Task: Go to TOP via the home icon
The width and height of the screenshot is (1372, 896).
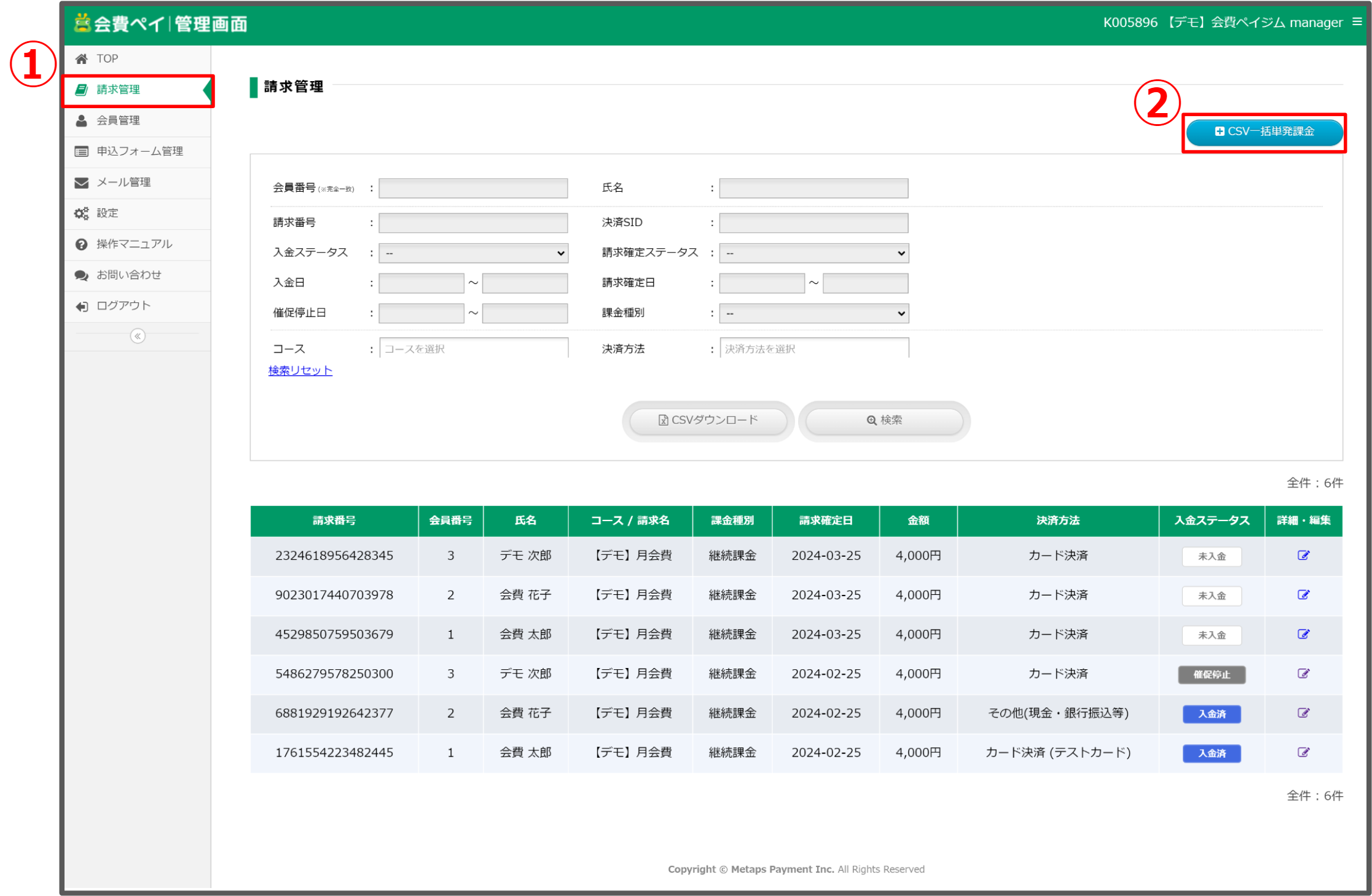Action: (81, 59)
